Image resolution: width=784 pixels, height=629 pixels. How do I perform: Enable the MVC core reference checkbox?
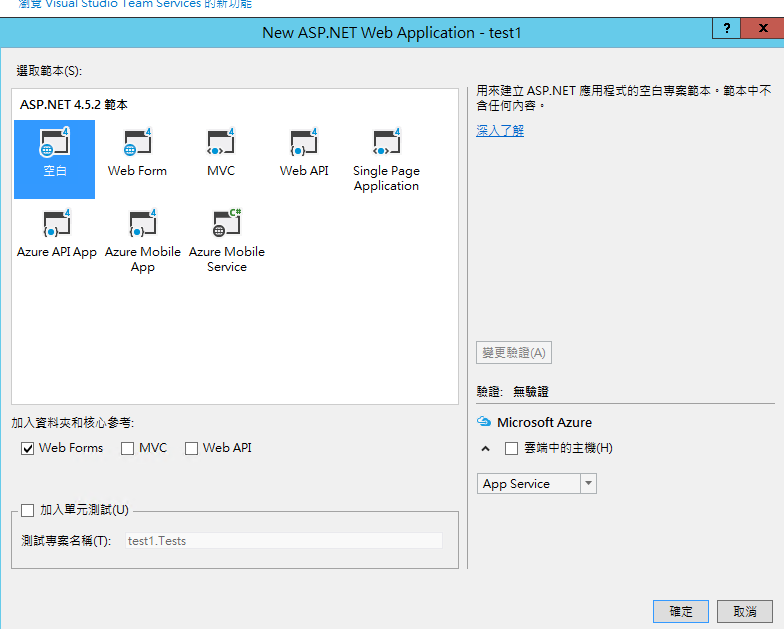[x=128, y=448]
